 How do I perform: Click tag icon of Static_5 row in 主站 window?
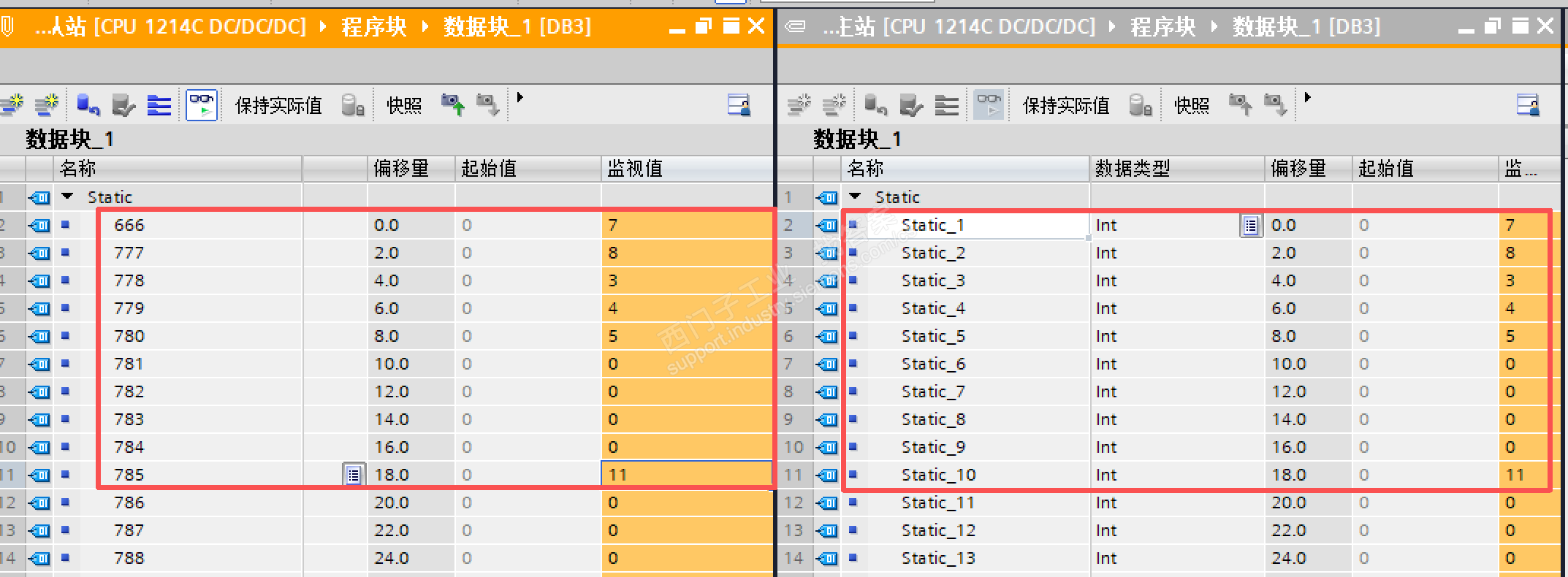coord(827,336)
